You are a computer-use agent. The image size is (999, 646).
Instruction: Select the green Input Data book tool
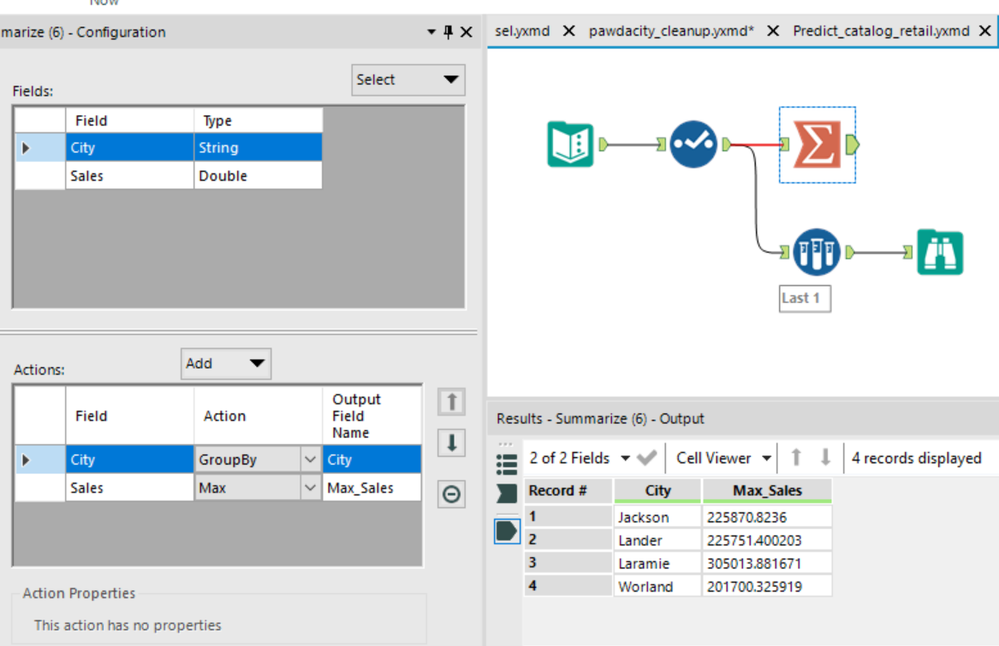(x=570, y=145)
